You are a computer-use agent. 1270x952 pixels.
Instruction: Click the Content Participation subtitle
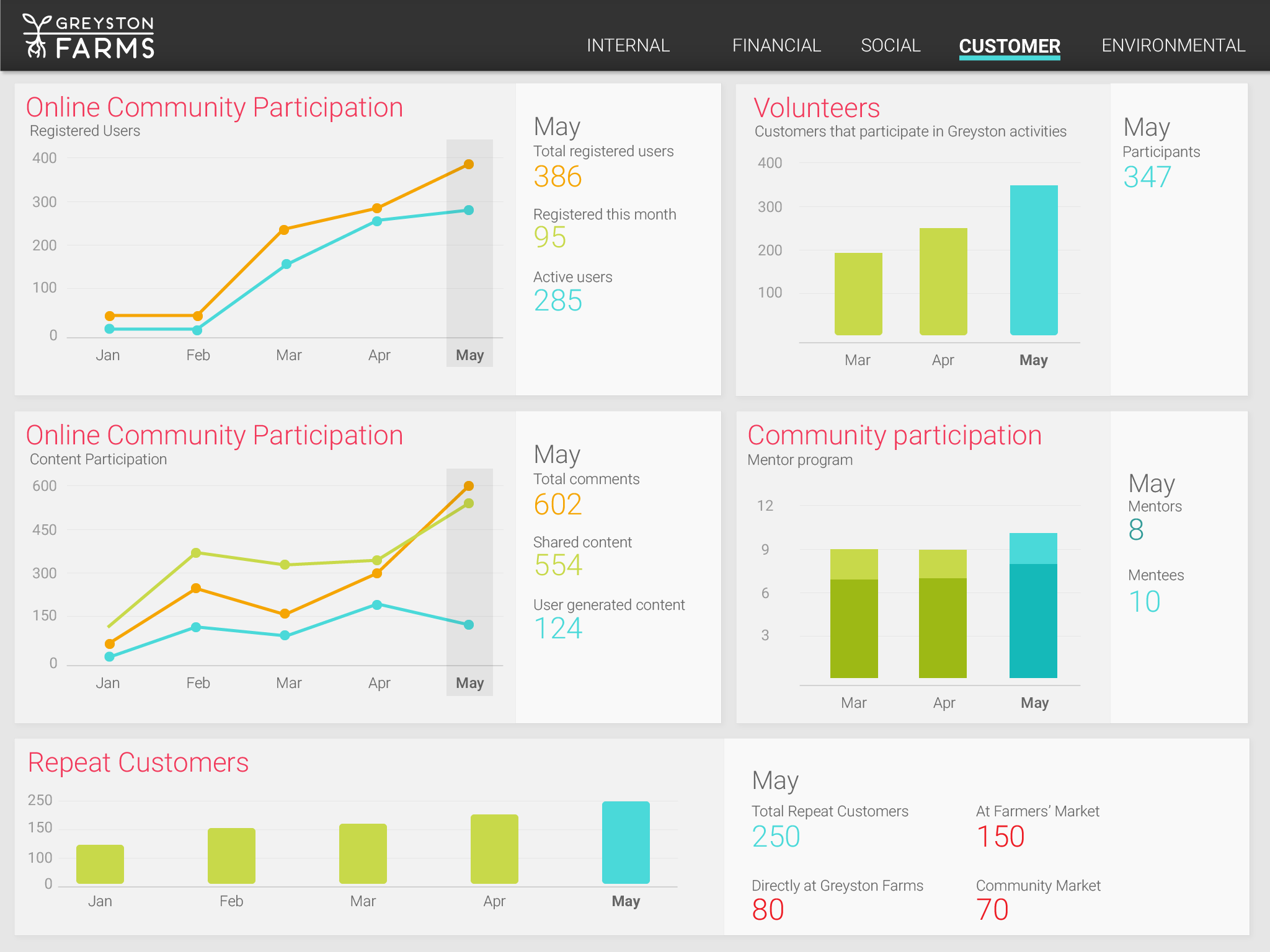98,459
